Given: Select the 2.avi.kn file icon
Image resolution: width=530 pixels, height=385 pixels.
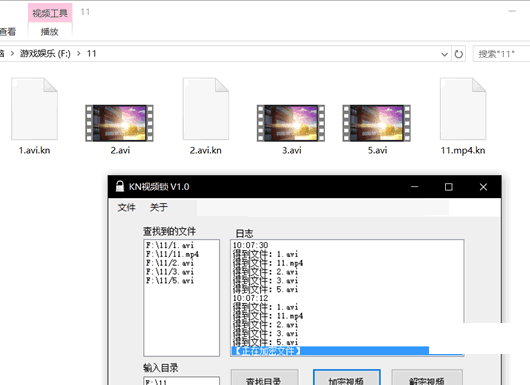Looking at the screenshot, I should [x=206, y=109].
